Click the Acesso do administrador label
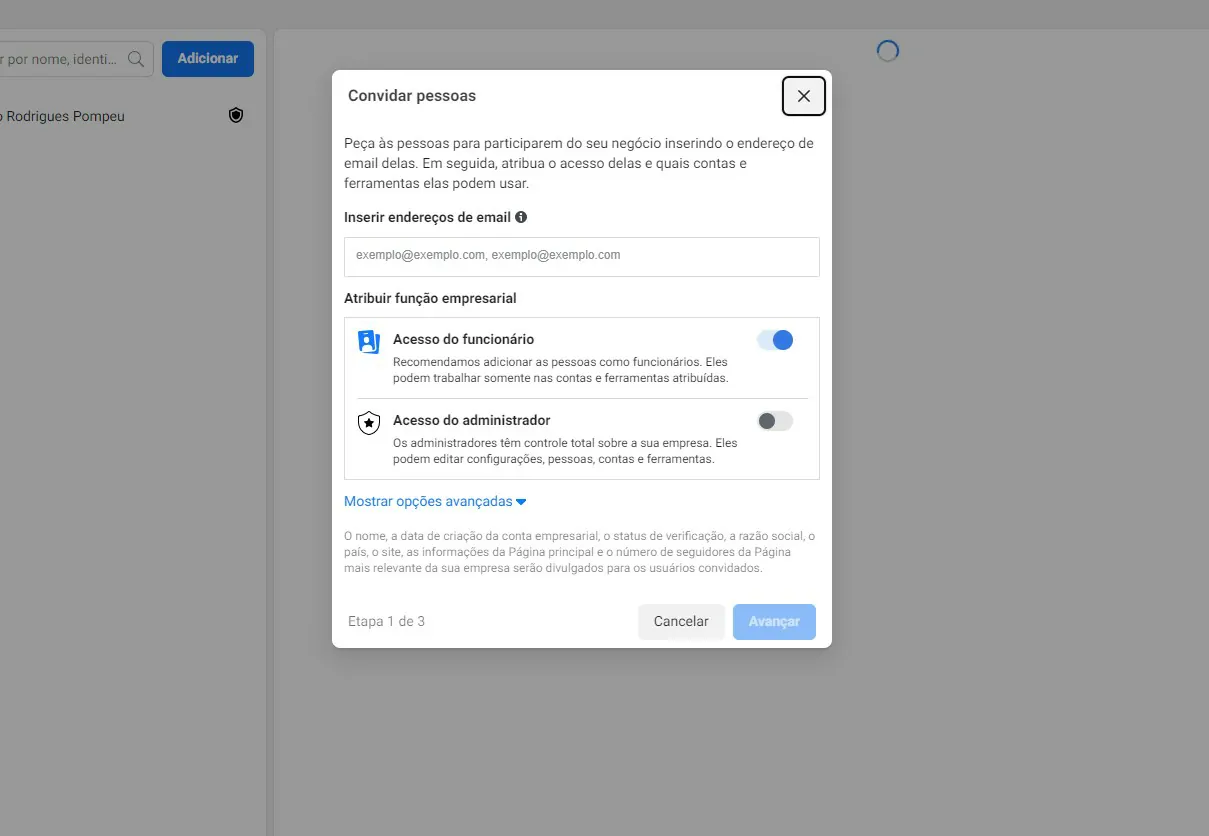The image size is (1209, 836). click(x=472, y=421)
